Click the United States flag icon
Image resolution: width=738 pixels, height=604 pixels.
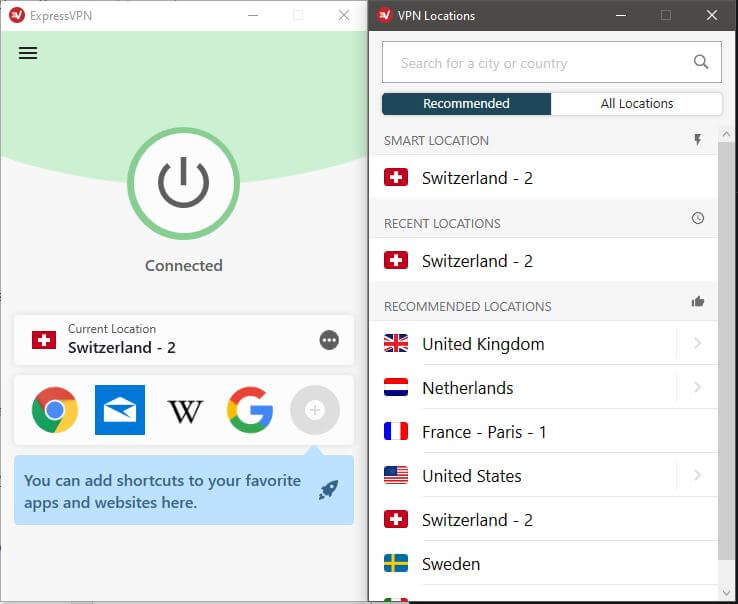point(396,475)
